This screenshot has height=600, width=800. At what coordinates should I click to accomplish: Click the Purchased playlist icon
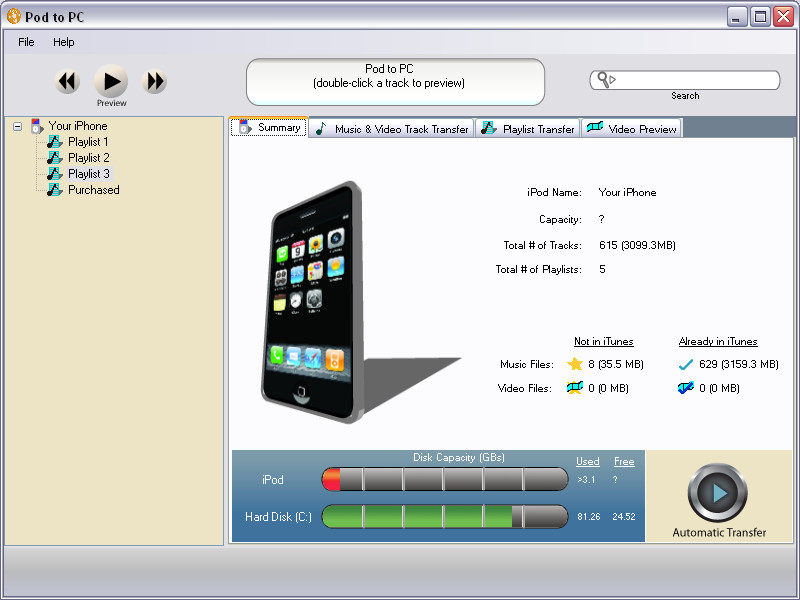click(54, 190)
